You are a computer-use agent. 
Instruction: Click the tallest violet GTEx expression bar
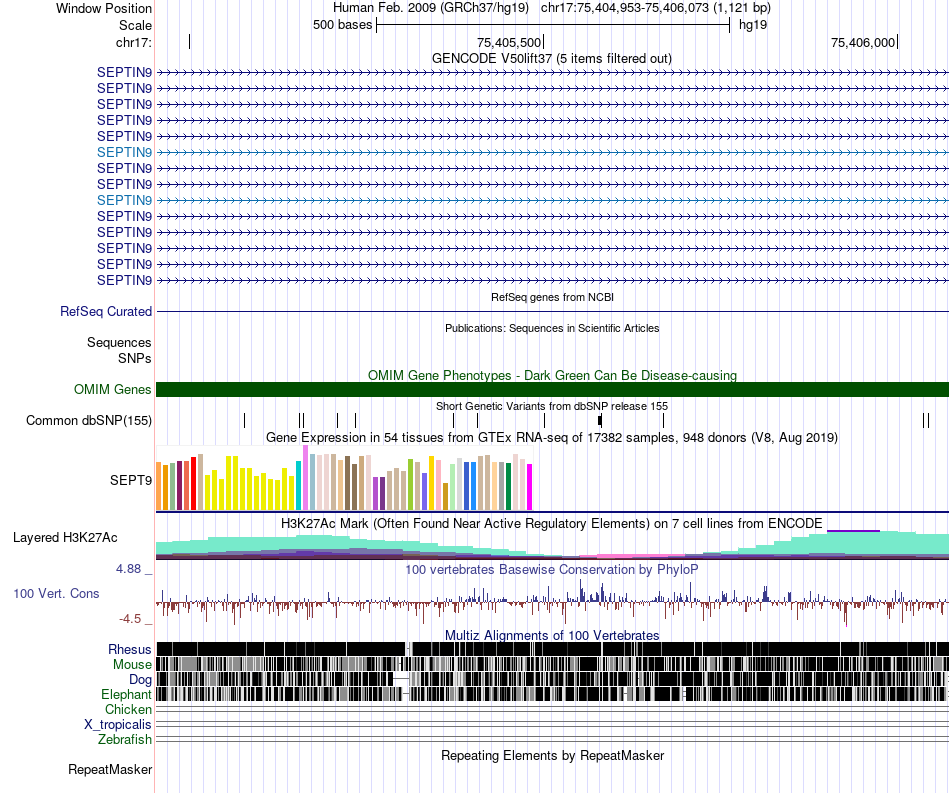click(305, 478)
